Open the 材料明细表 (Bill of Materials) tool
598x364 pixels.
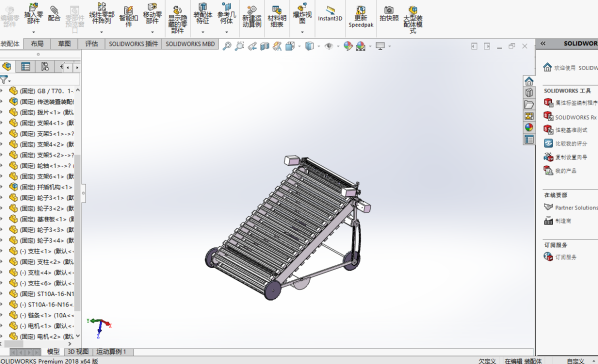(x=277, y=16)
